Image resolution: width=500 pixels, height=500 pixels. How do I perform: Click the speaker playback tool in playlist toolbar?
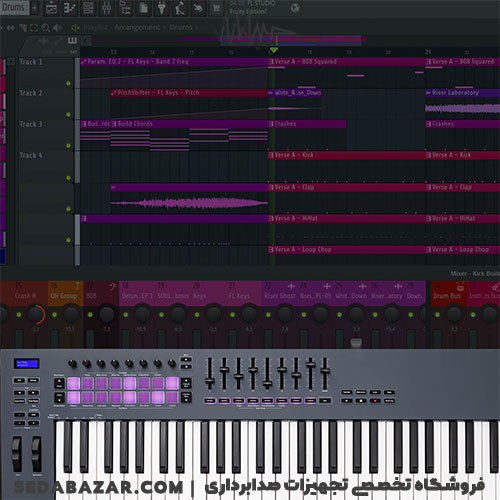tap(58, 28)
